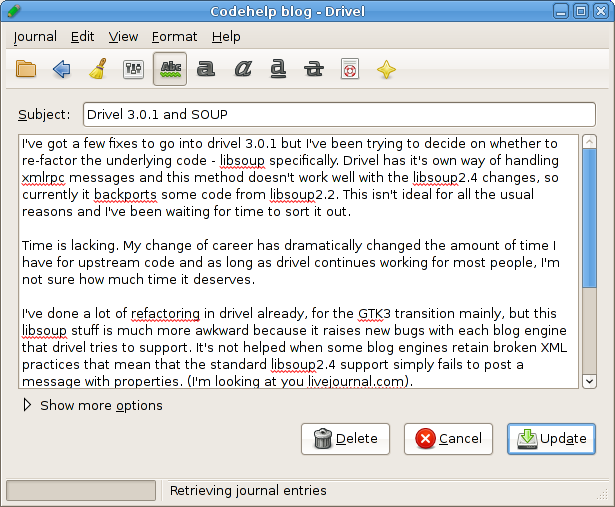Click the word GTK3 in the text
Screen dimensions: 615x507
pyautogui.click(x=374, y=314)
